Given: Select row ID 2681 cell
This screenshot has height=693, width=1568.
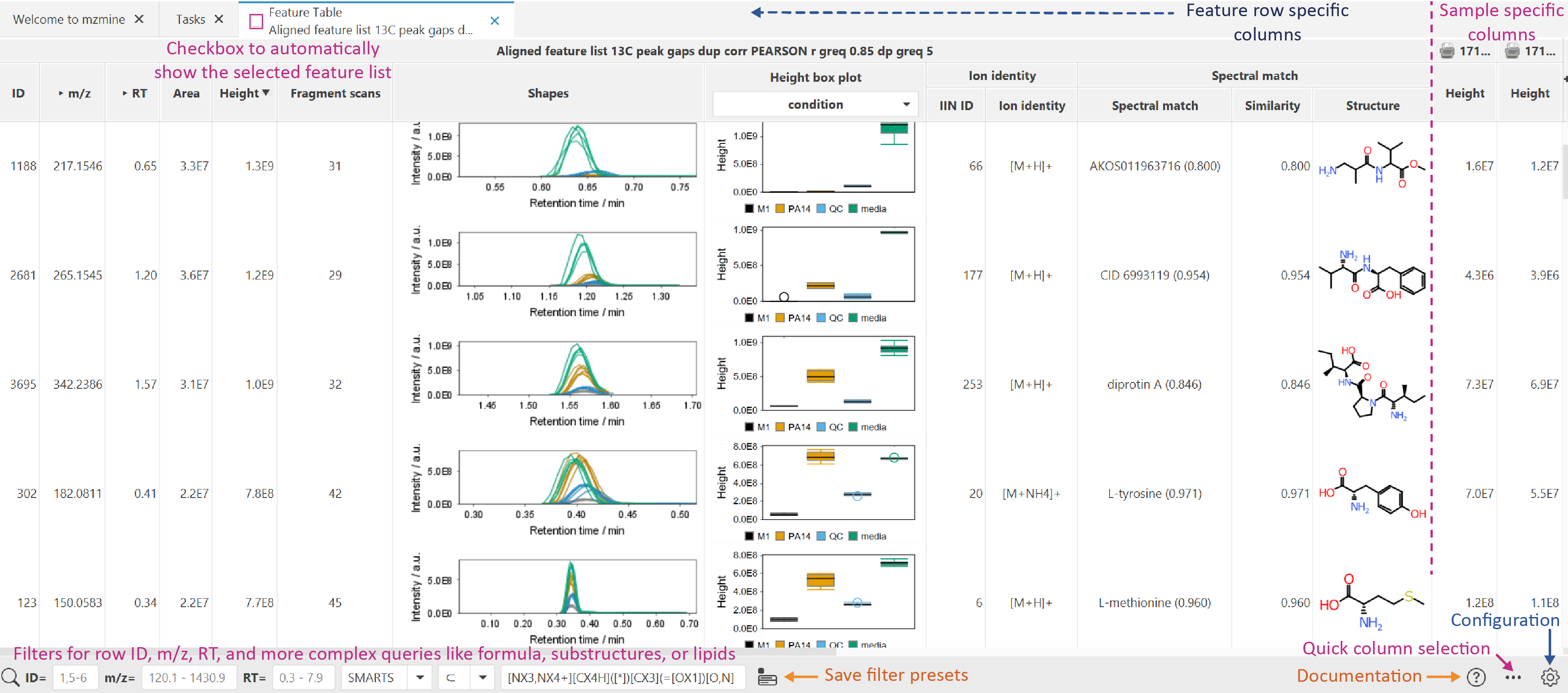Looking at the screenshot, I should (x=23, y=275).
